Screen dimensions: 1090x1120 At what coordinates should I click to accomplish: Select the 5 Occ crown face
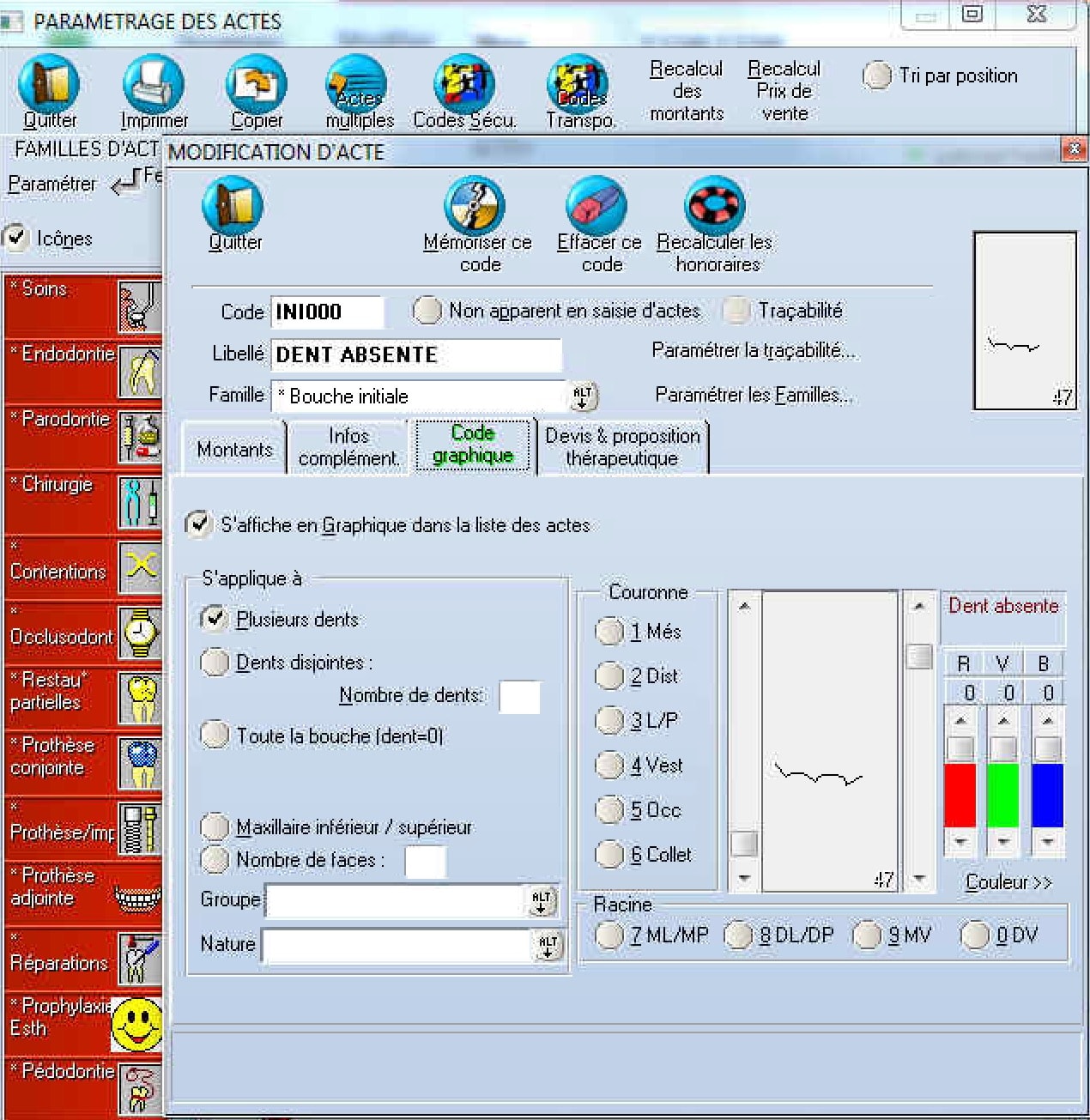click(609, 809)
